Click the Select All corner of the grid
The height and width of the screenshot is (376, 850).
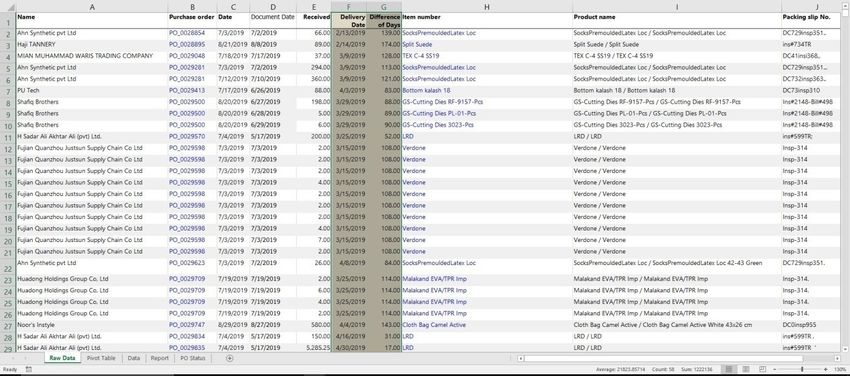pos(8,7)
